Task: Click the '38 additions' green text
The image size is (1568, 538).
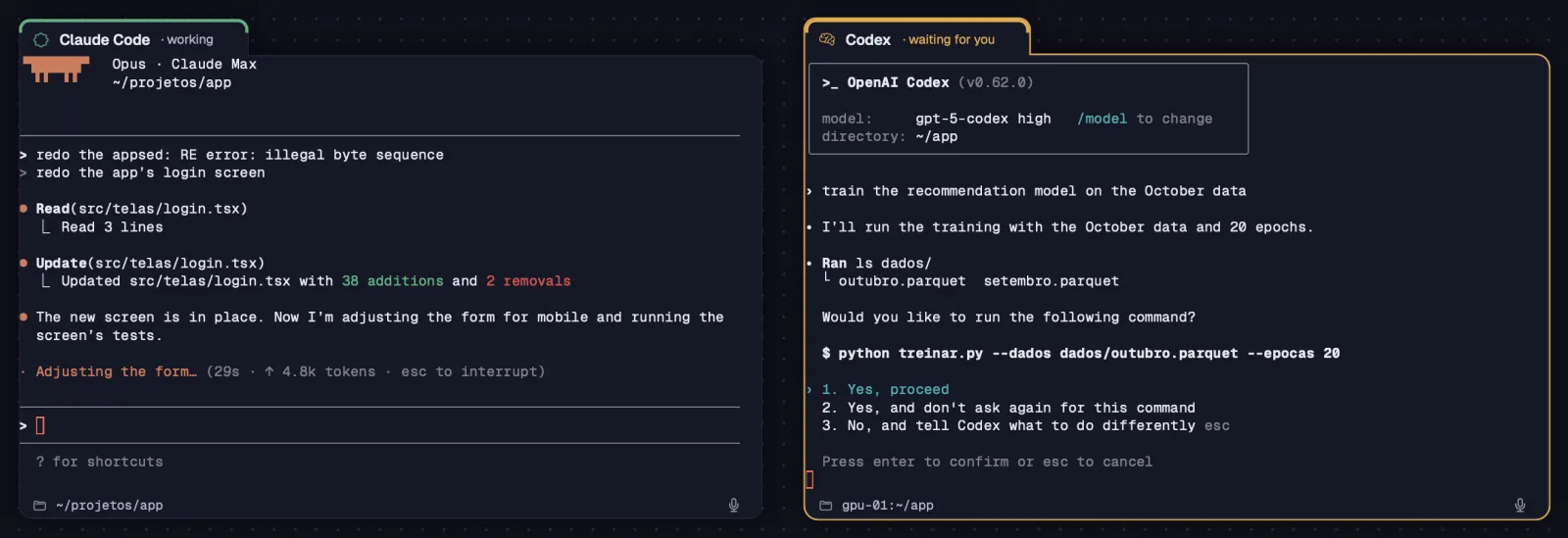Action: pyautogui.click(x=392, y=281)
